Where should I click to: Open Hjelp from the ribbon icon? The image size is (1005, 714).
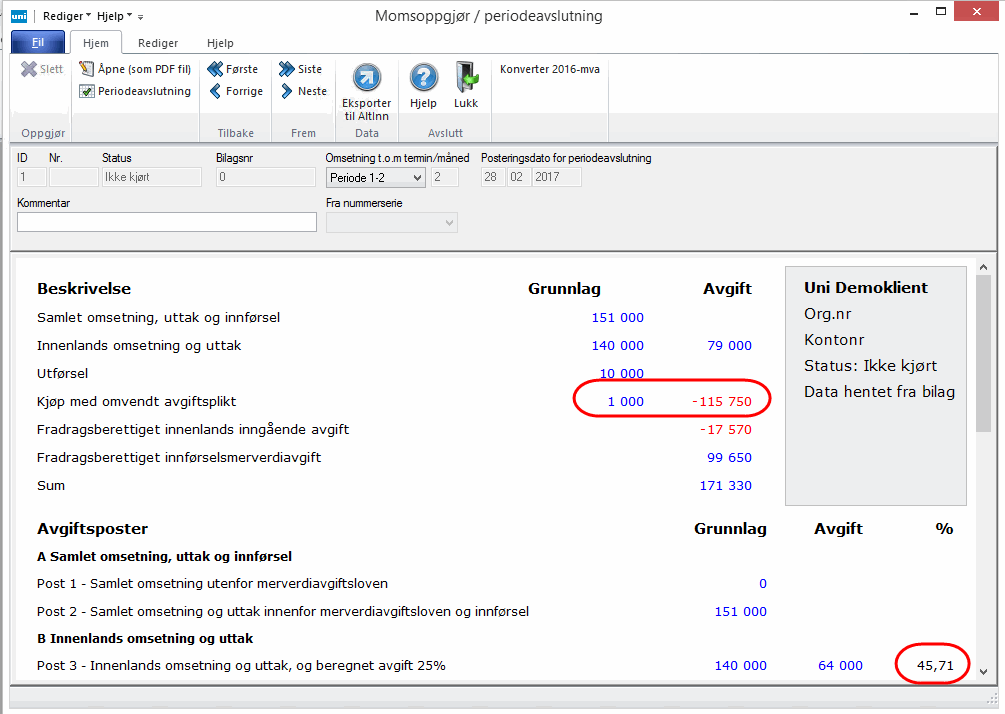click(424, 77)
